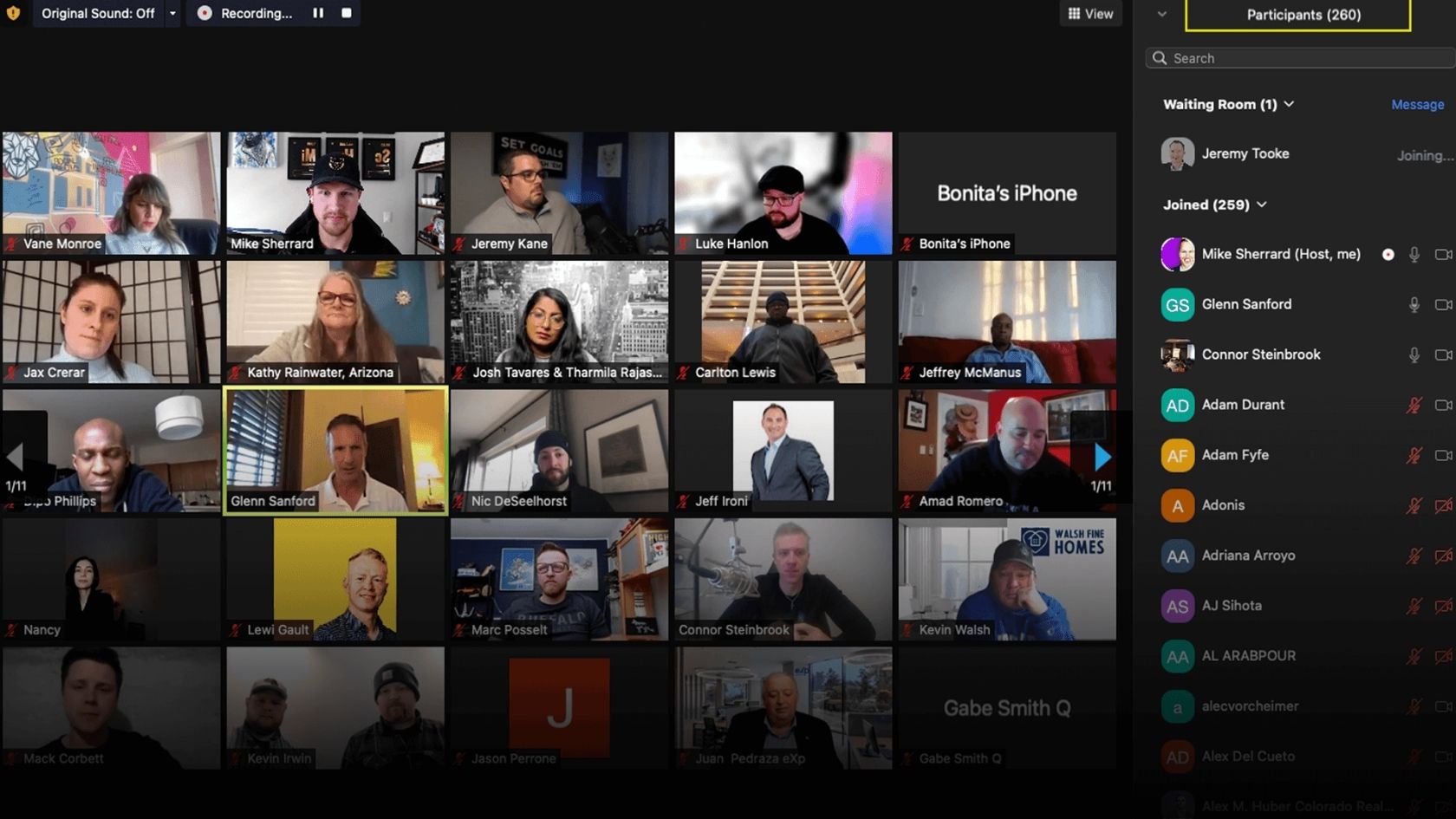Open the Original Sound dropdown arrow

point(173,13)
